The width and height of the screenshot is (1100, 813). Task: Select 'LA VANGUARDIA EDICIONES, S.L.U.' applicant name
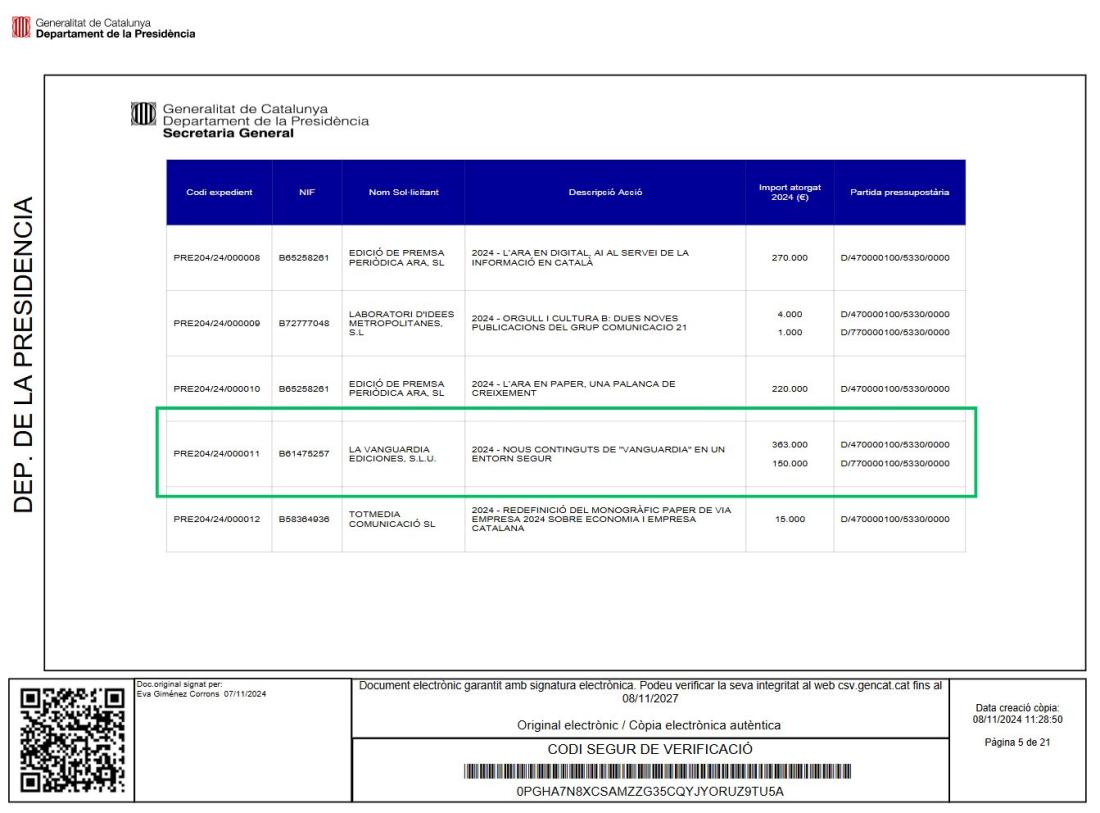tap(392, 454)
